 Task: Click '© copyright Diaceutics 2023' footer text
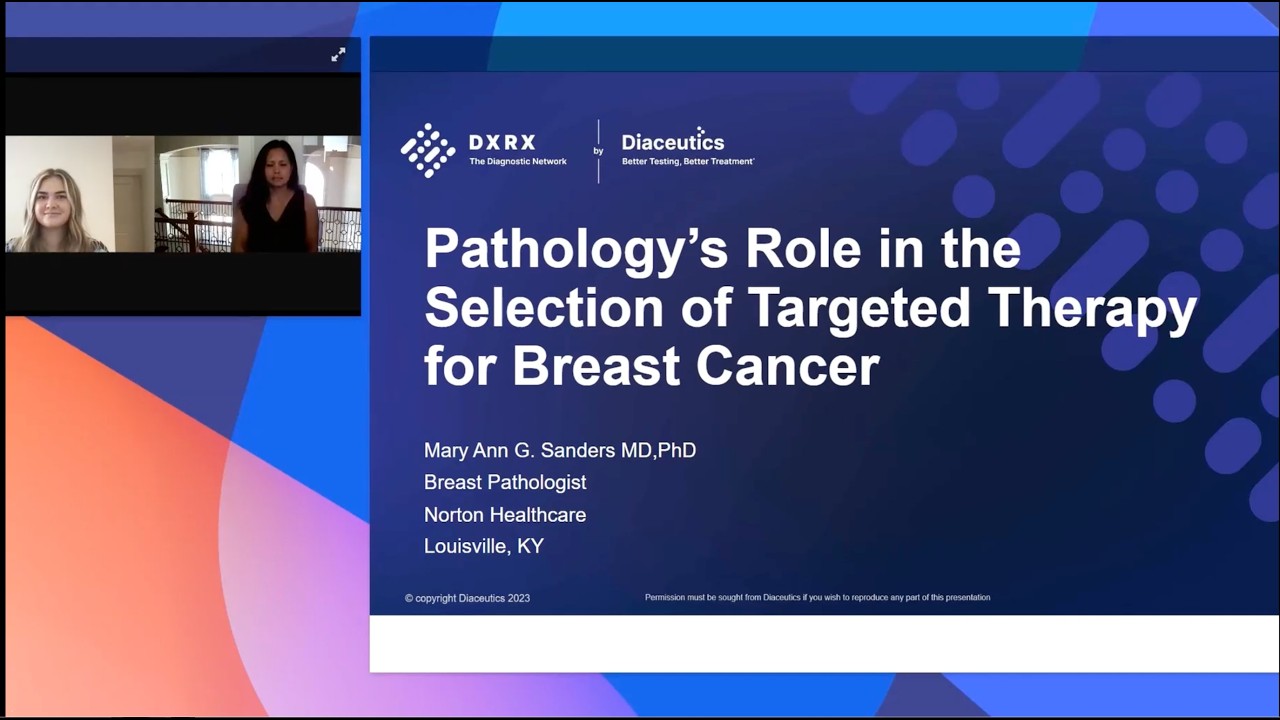(x=467, y=598)
